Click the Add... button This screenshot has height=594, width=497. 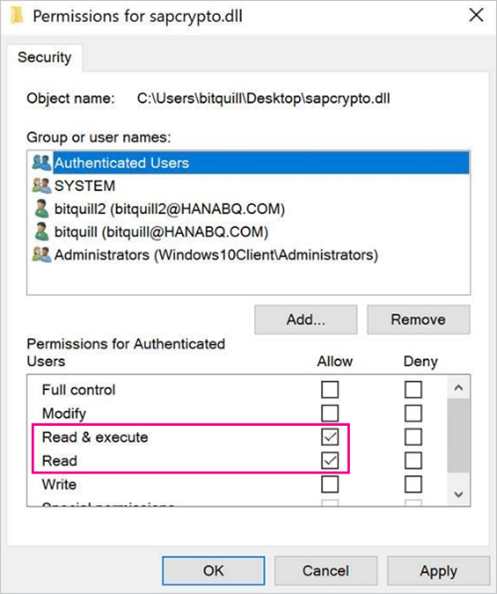point(306,319)
